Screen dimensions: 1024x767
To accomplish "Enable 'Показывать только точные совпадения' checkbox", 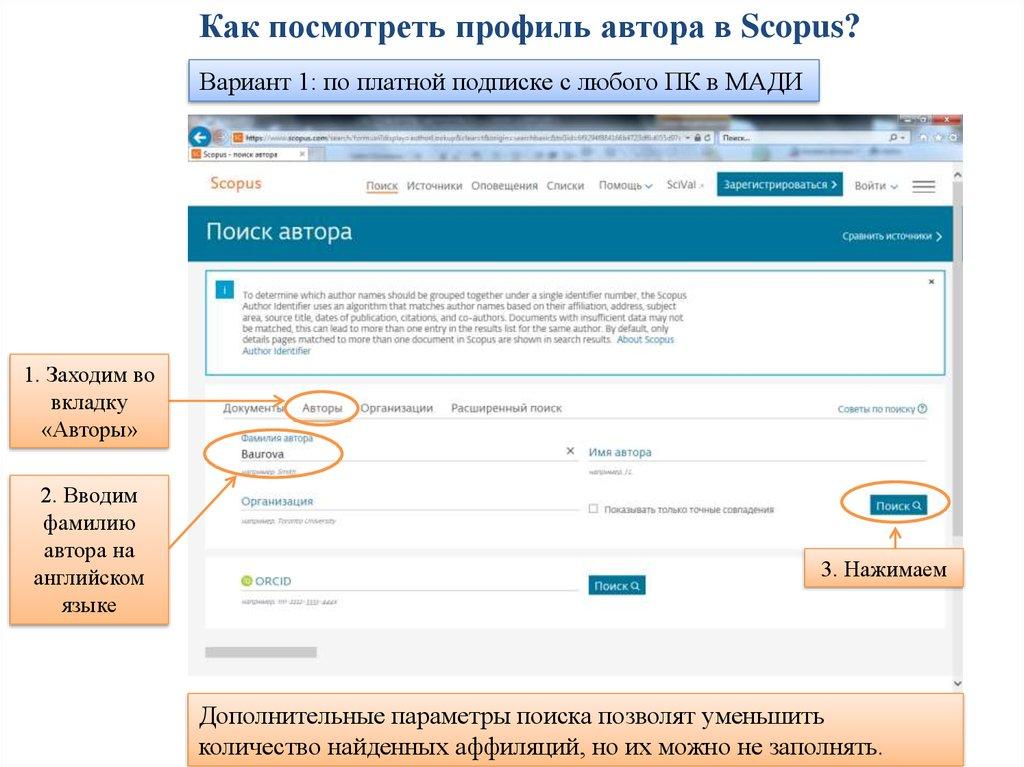I will [x=593, y=509].
